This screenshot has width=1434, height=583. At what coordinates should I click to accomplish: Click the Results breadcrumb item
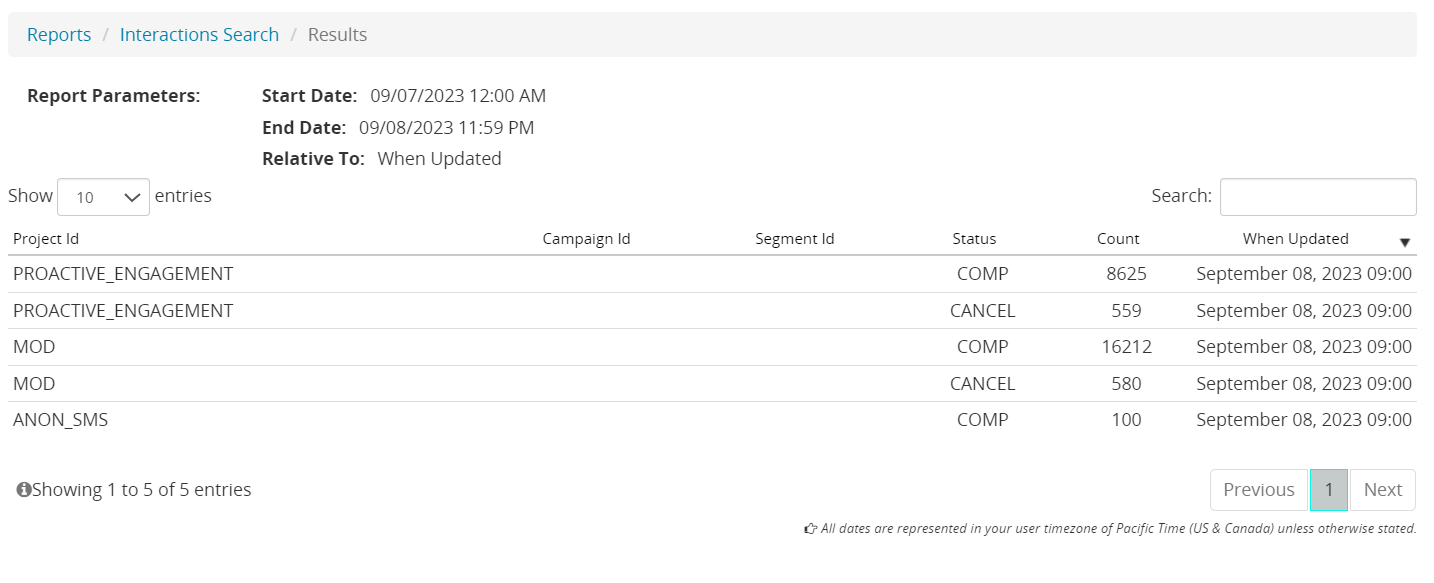[337, 35]
